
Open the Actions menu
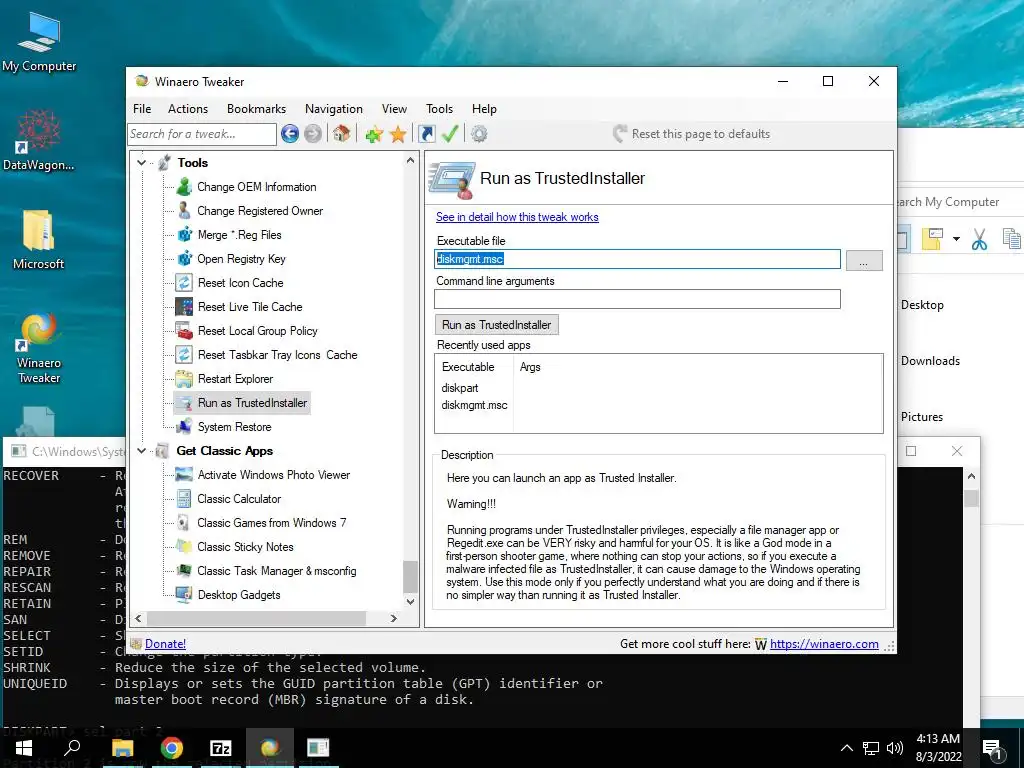coord(188,109)
